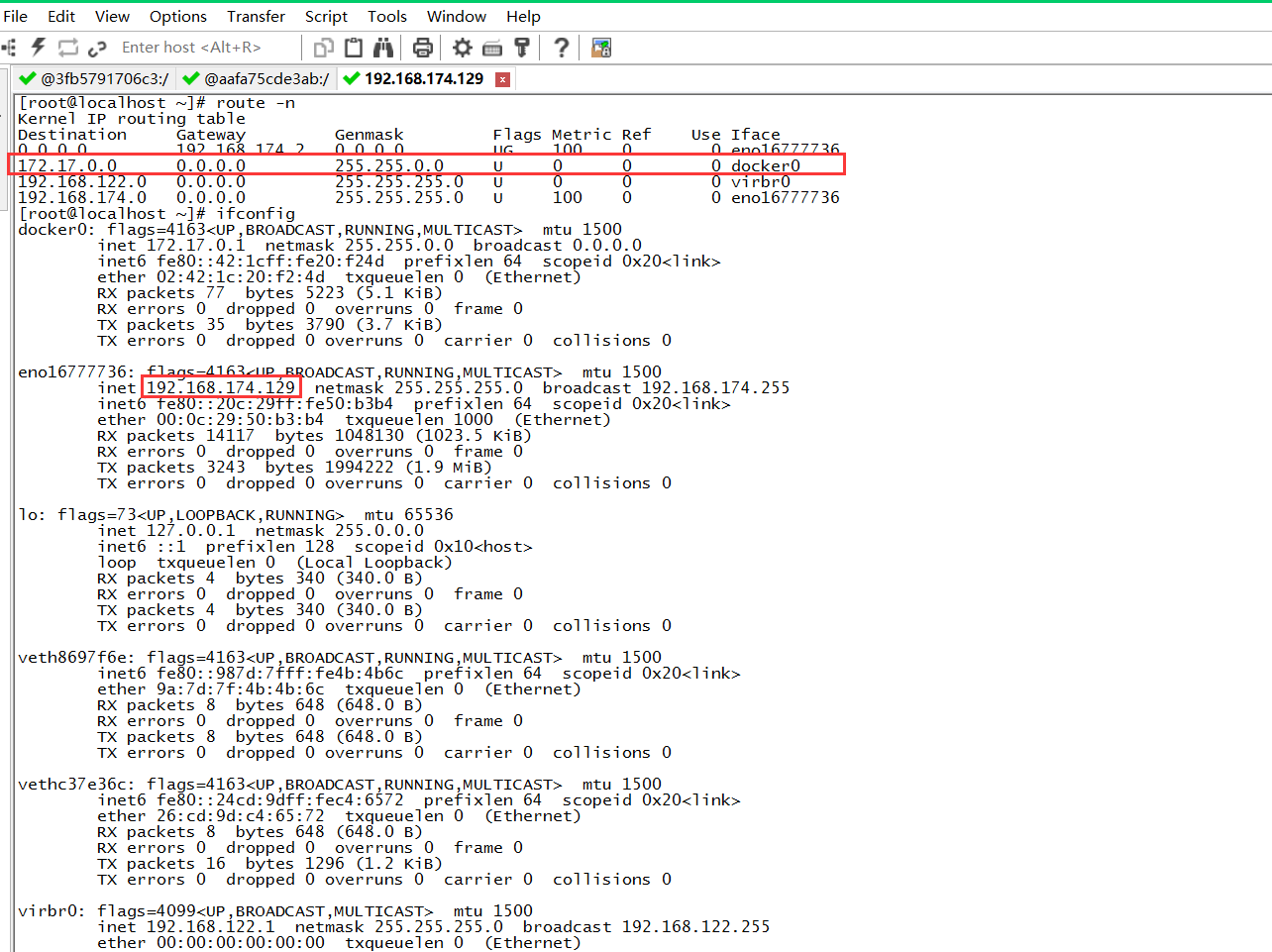Click 172.17.0.0 in the routing table
Viewport: 1272px width, 952px height.
pos(67,165)
